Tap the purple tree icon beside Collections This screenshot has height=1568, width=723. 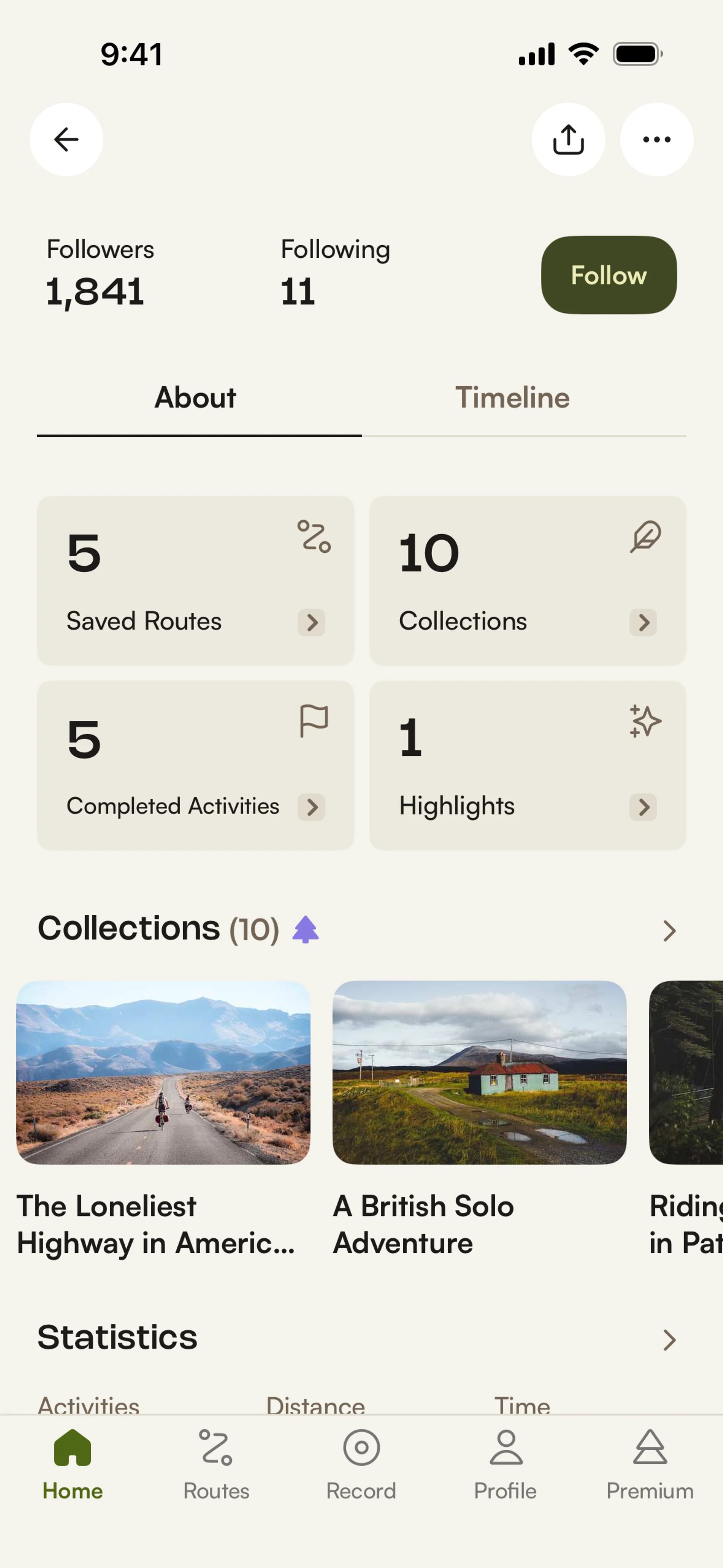(x=305, y=929)
